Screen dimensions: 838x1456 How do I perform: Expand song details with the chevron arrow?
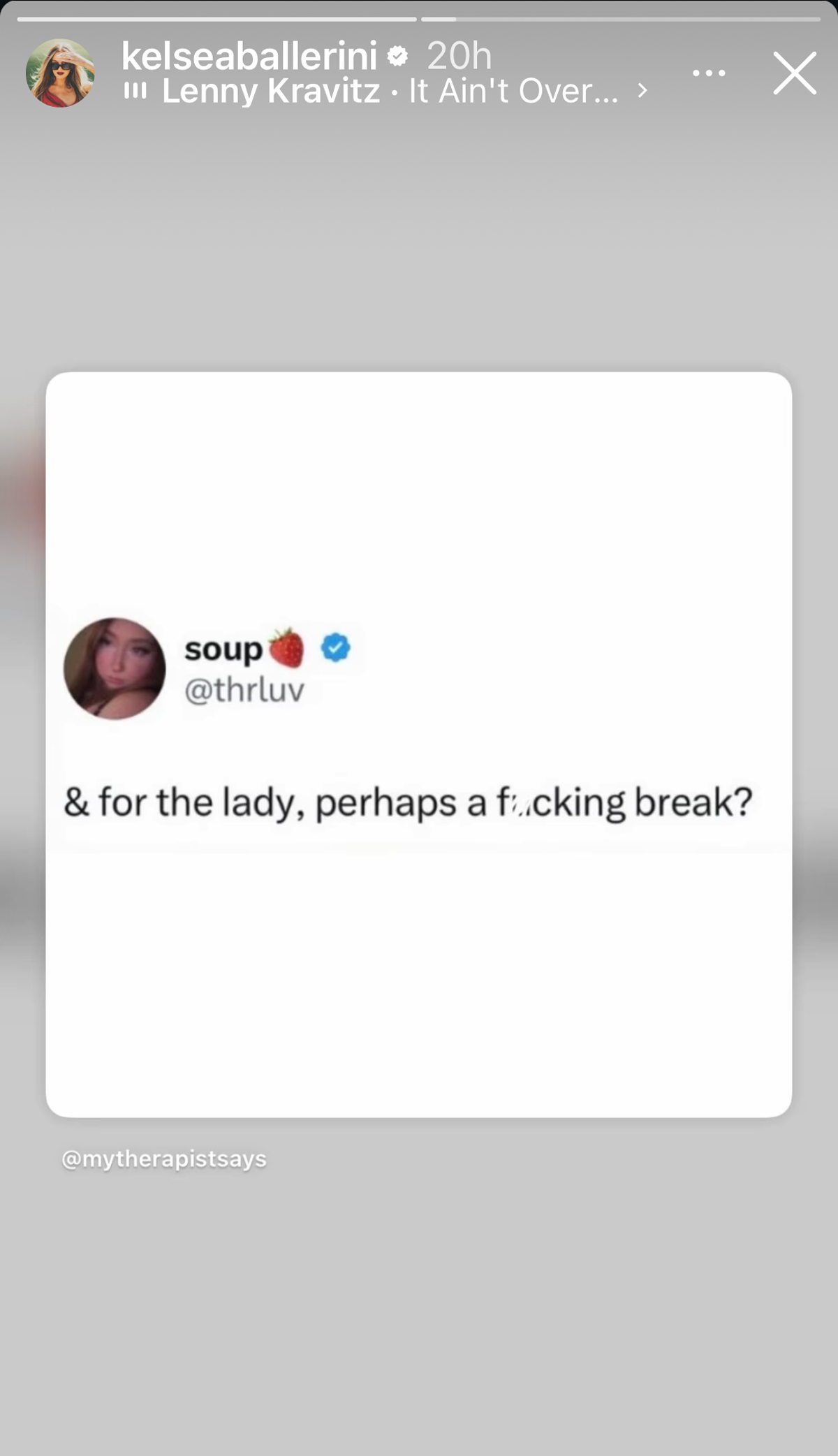point(642,91)
